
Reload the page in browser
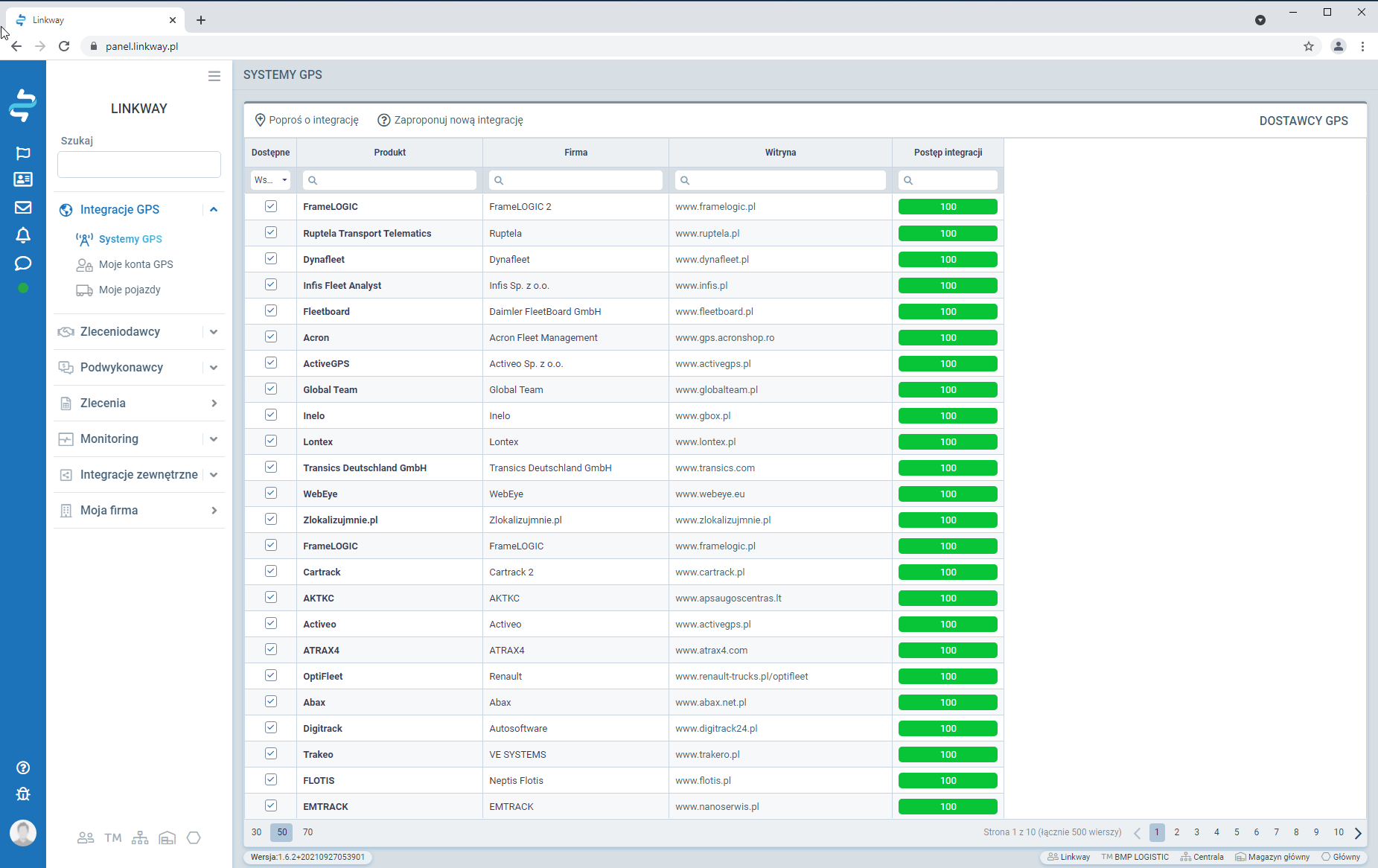coord(64,46)
